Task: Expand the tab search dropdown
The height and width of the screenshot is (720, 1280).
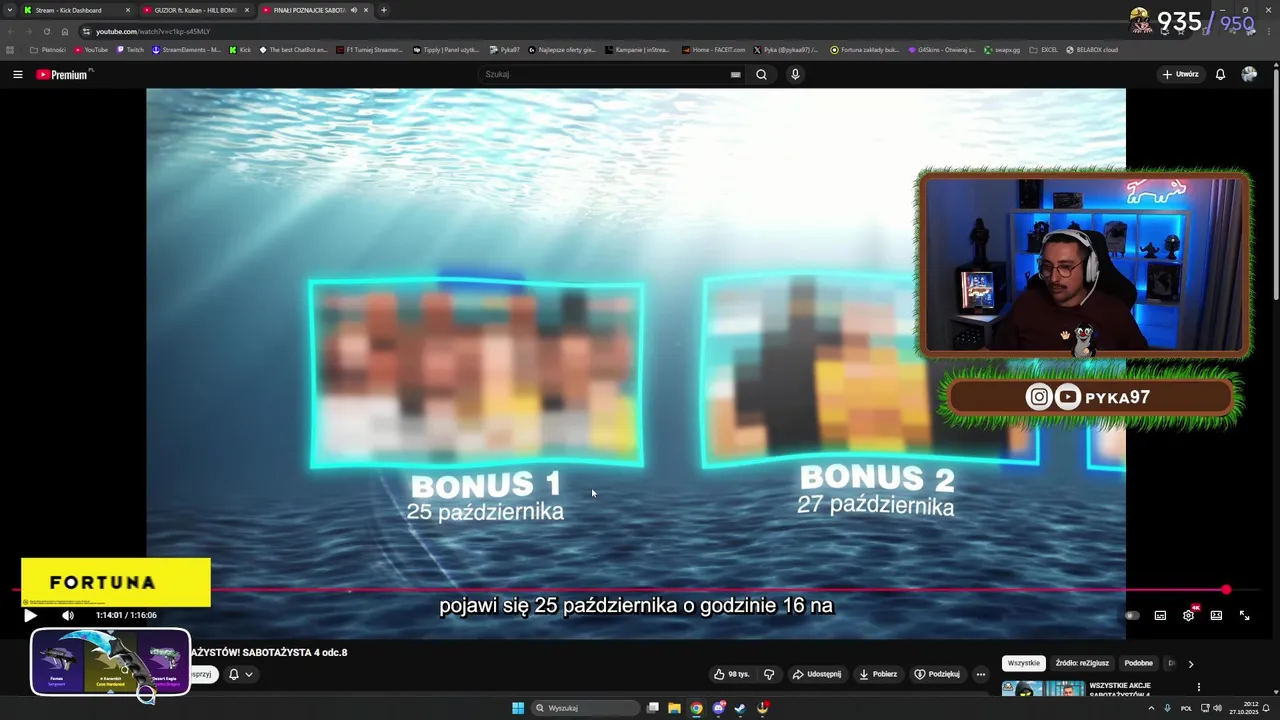Action: (10, 10)
